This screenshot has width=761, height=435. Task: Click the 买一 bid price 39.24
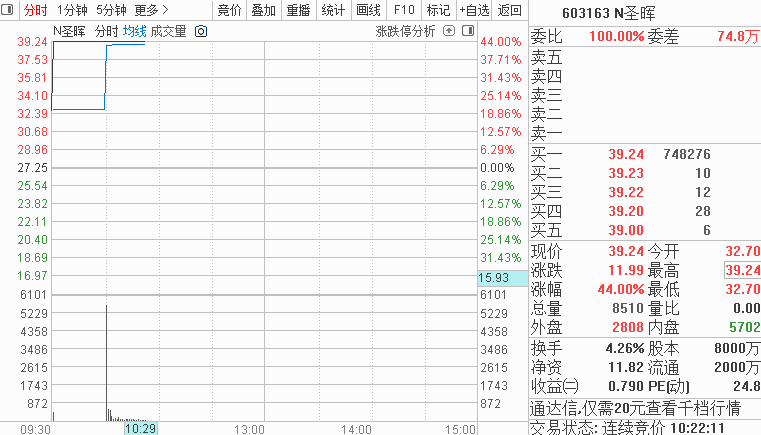(626, 154)
